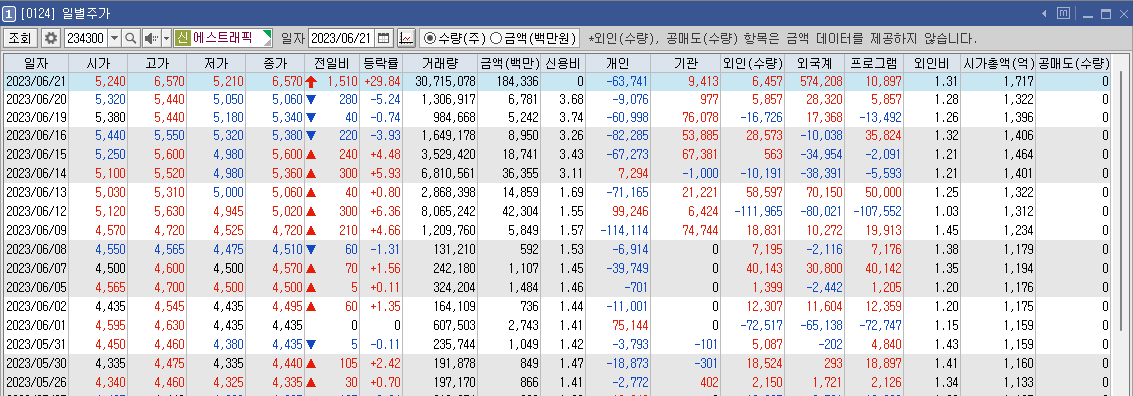The image size is (1133, 396).
Task: Click the date field 2023/06/21
Action: pos(342,38)
